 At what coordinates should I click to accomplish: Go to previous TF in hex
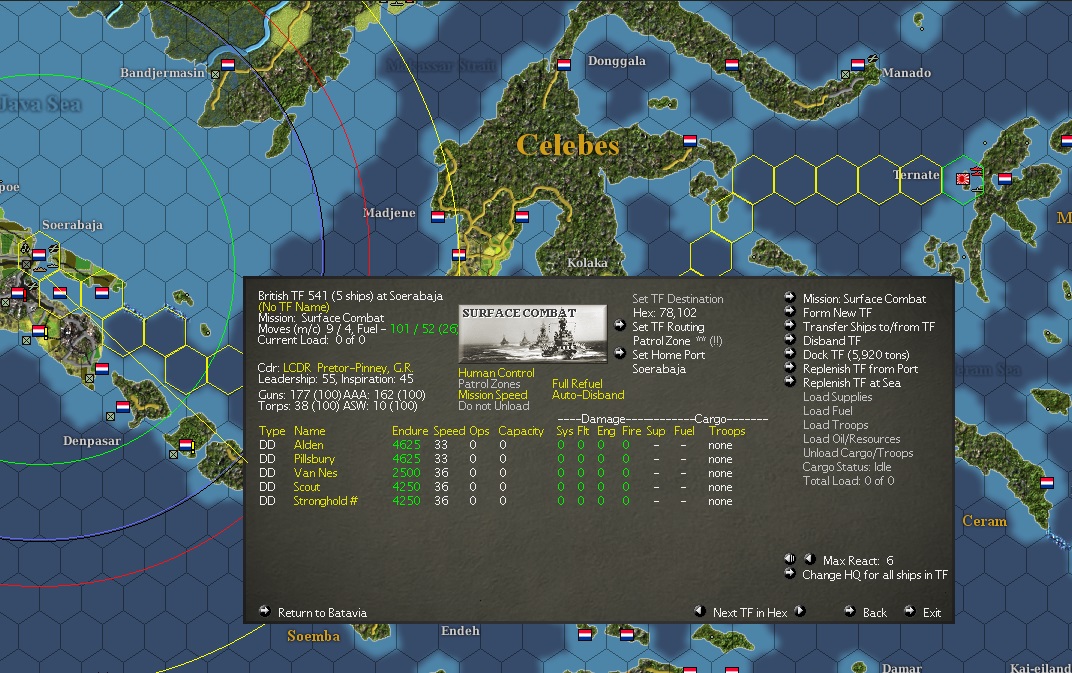click(699, 611)
